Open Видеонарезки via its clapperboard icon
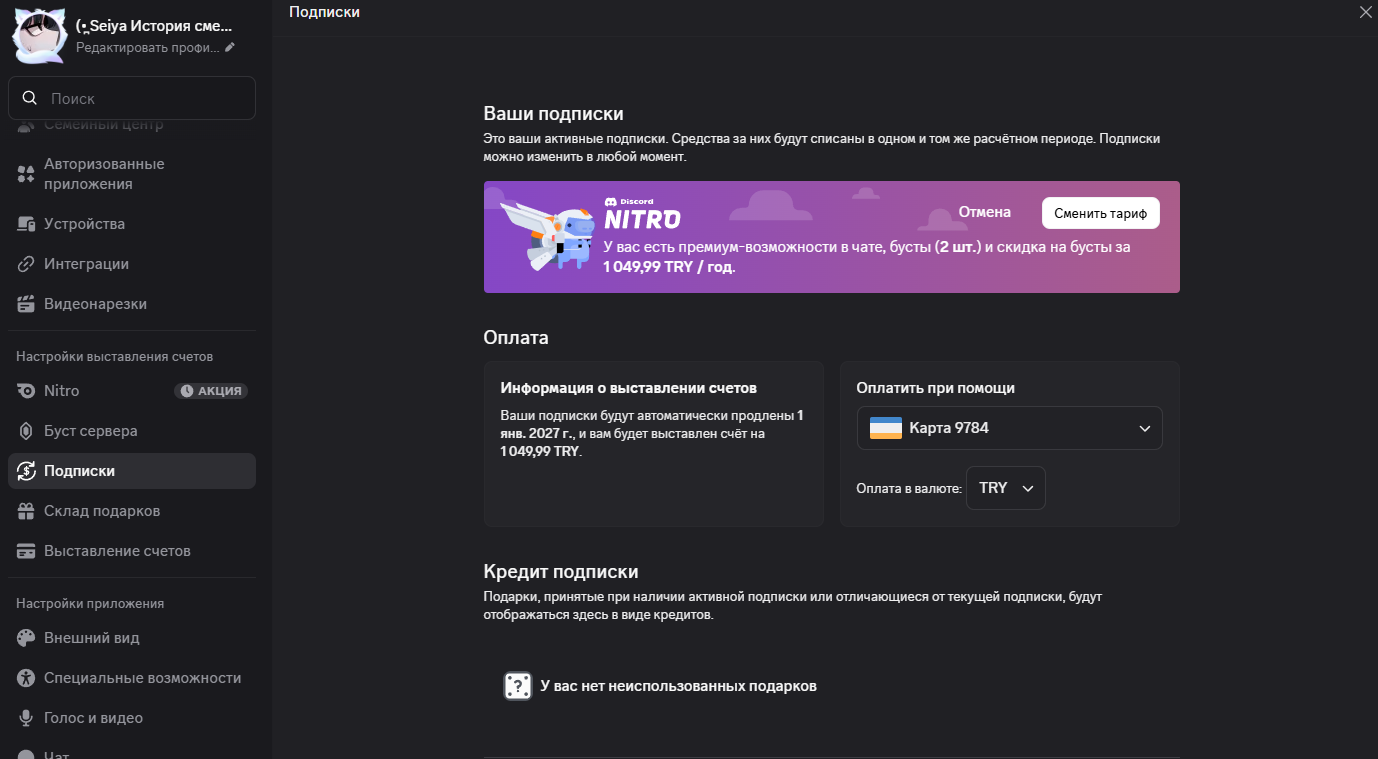 tap(26, 304)
